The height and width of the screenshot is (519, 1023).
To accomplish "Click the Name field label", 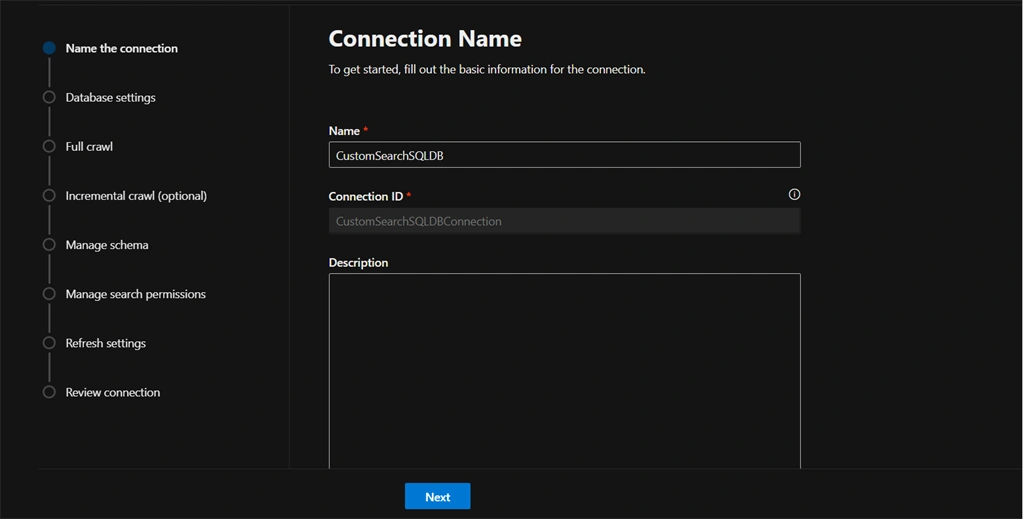I will (x=344, y=131).
